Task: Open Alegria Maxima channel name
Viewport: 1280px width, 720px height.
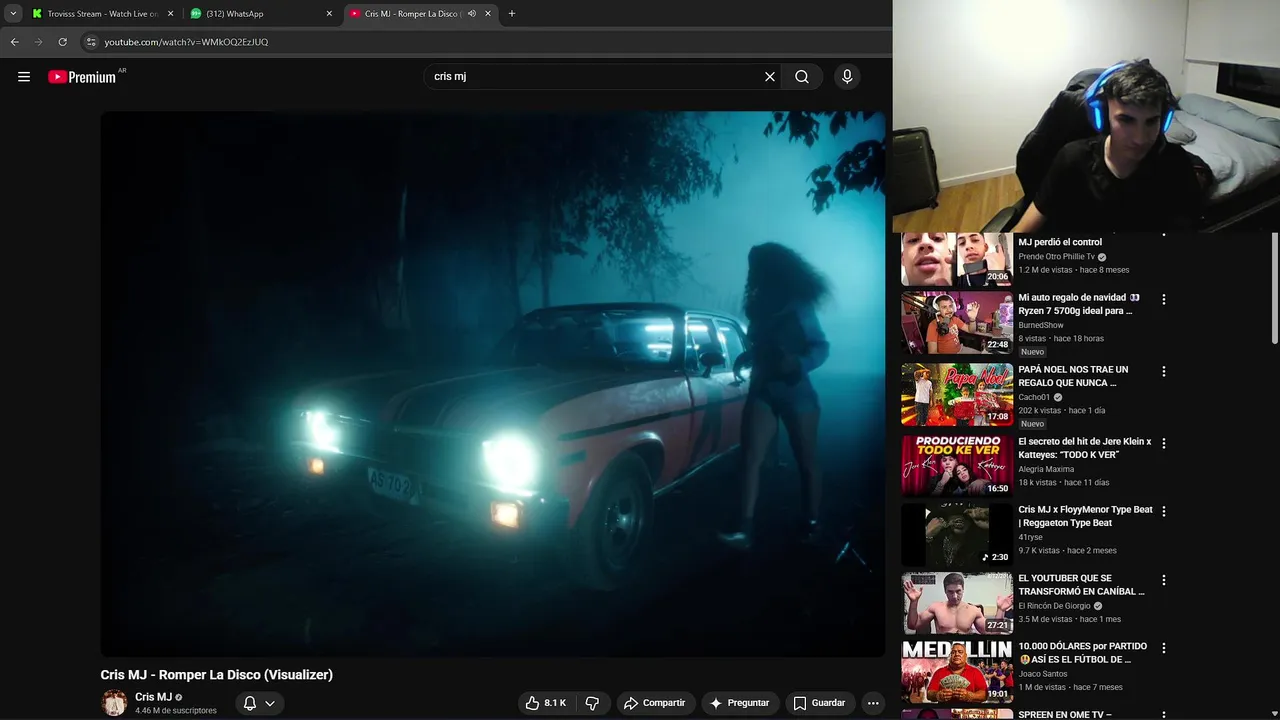Action: 1046,469
